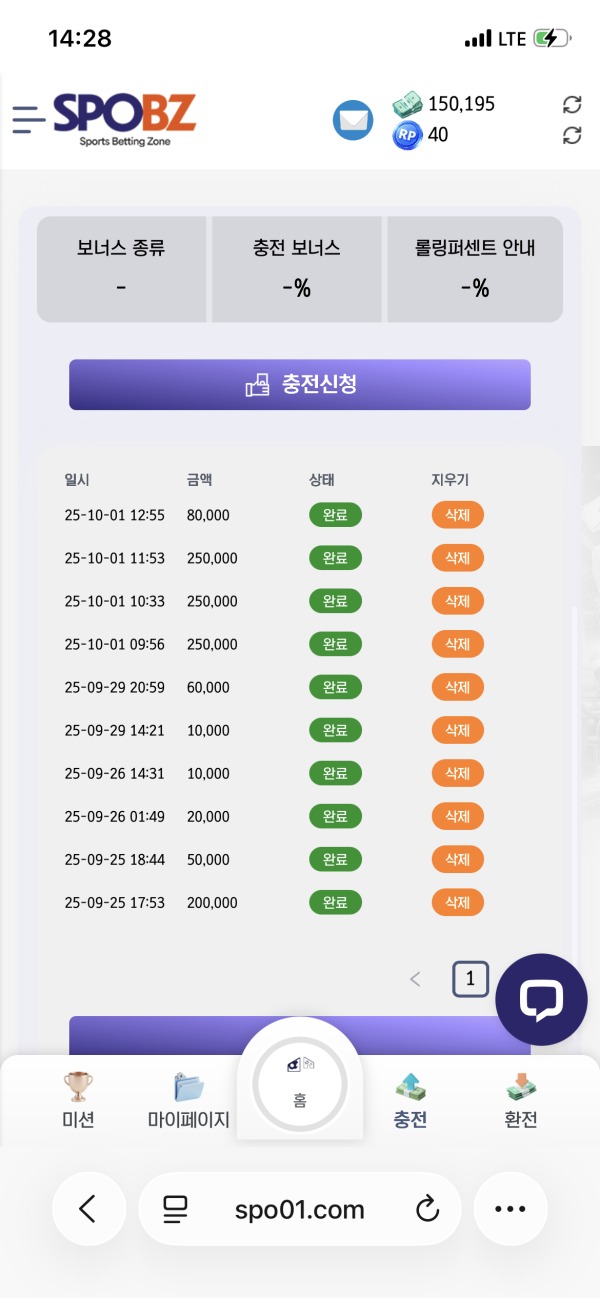
Task: Delete the 80,000 deposit record
Action: pyautogui.click(x=457, y=514)
